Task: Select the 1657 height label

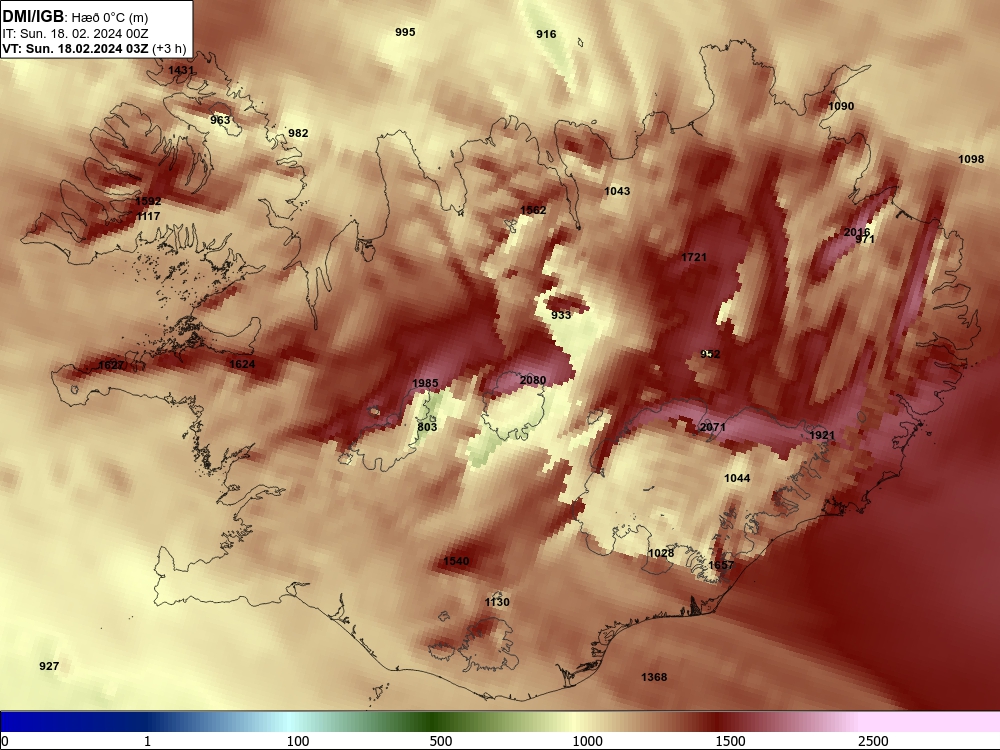Action: (721, 565)
